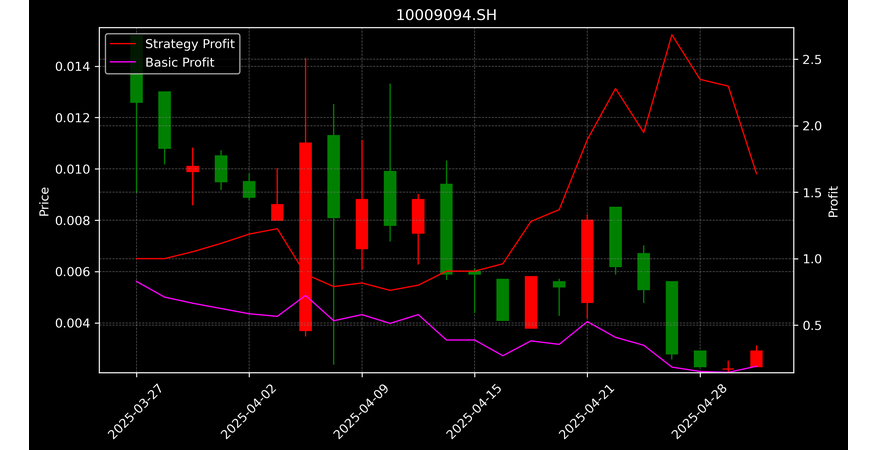This screenshot has width=878, height=450.
Task: Click the 0.012 price tick label
Action: 72,118
